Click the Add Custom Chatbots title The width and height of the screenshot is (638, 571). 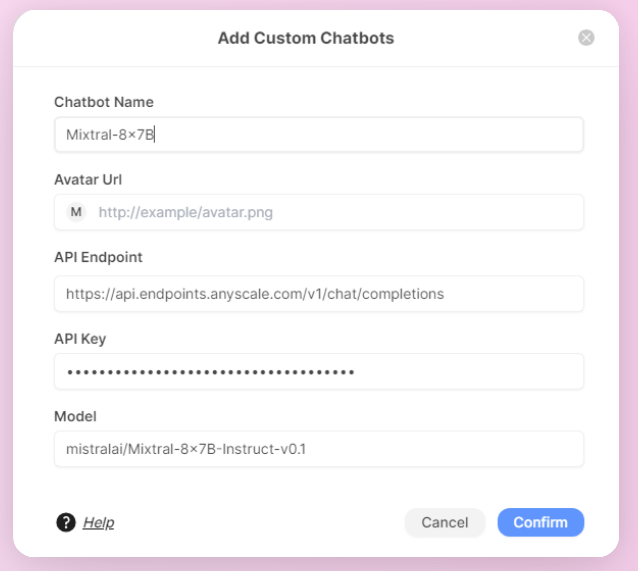tap(306, 38)
